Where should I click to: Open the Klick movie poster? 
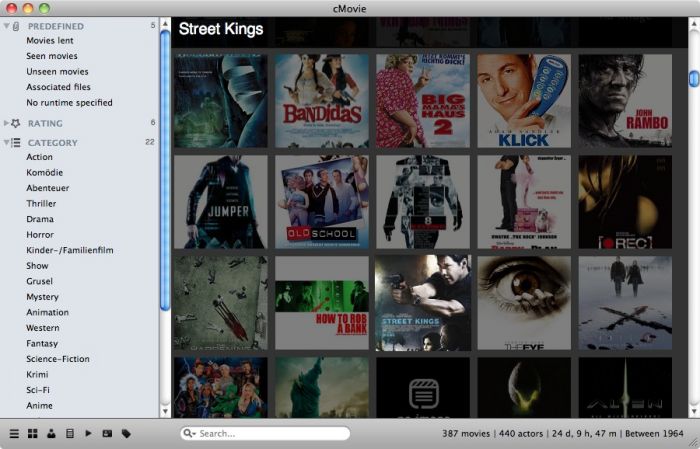pyautogui.click(x=524, y=101)
